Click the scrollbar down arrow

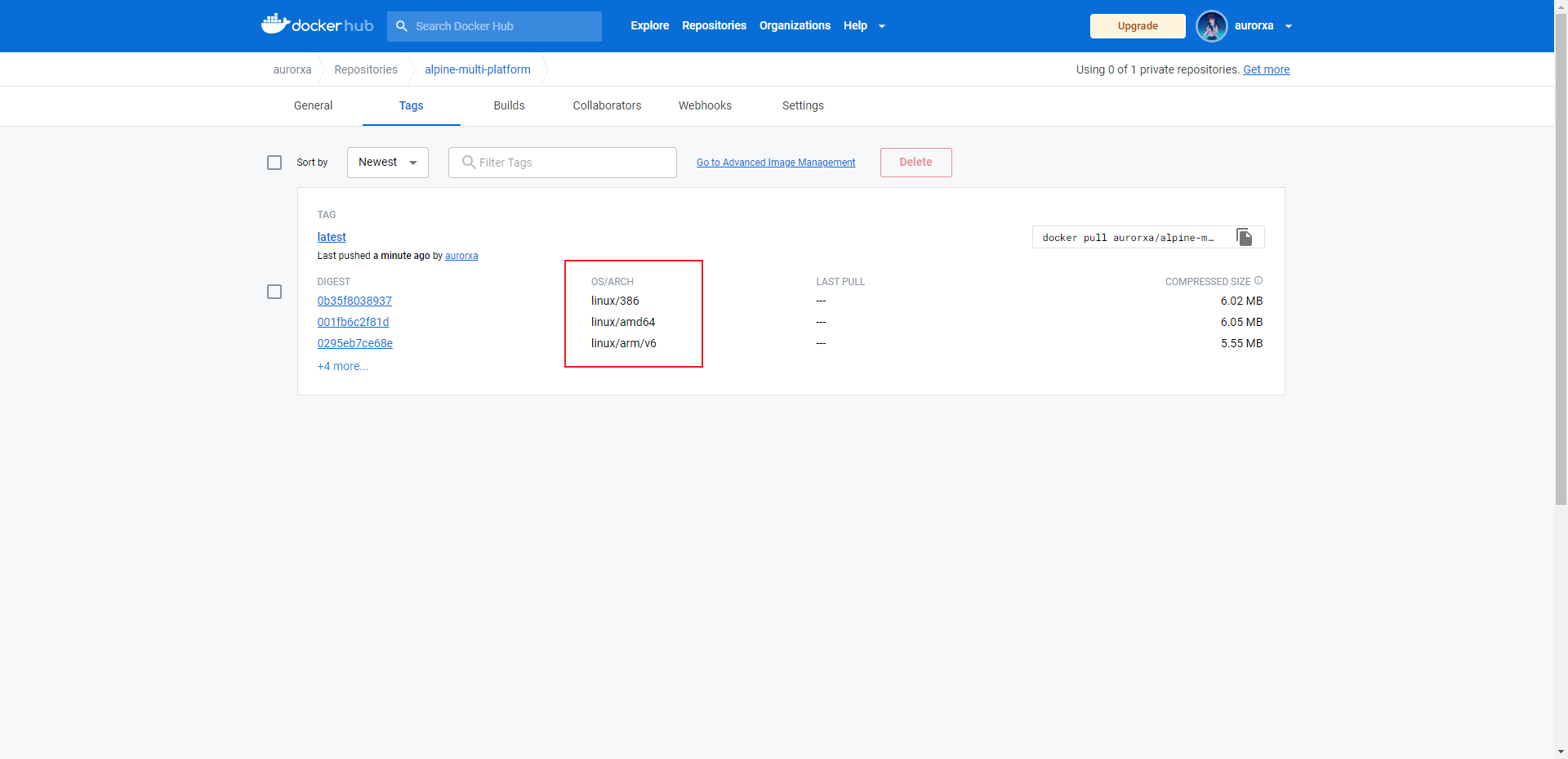[1561, 752]
